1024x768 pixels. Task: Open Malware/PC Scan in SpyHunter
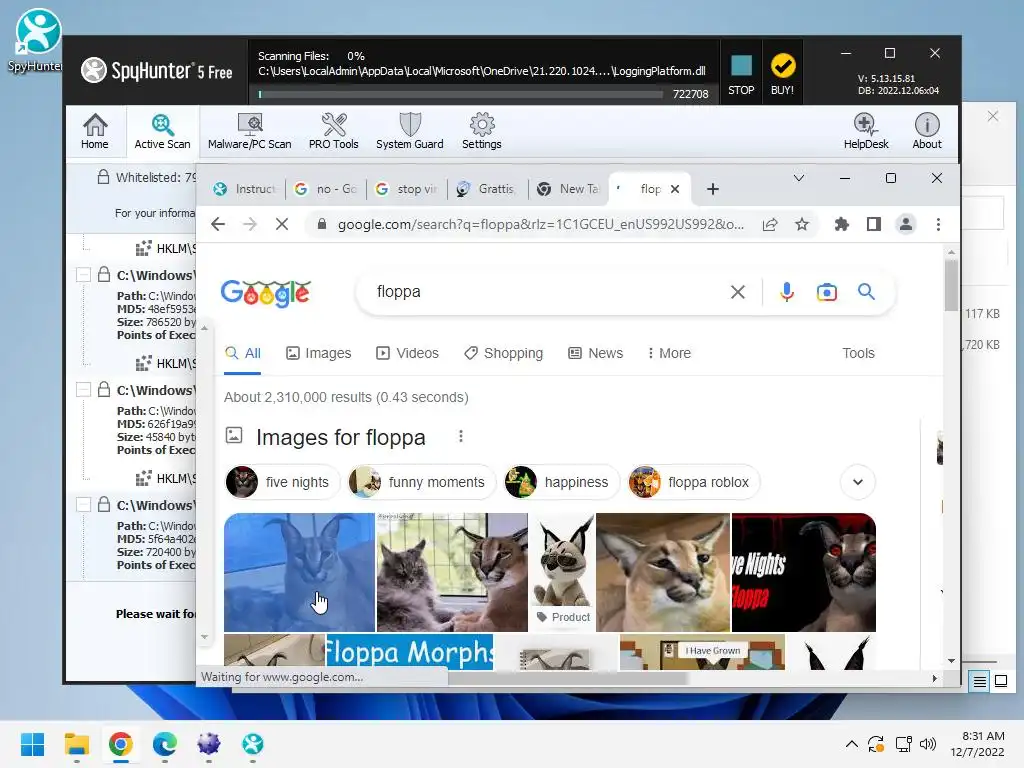pyautogui.click(x=249, y=131)
